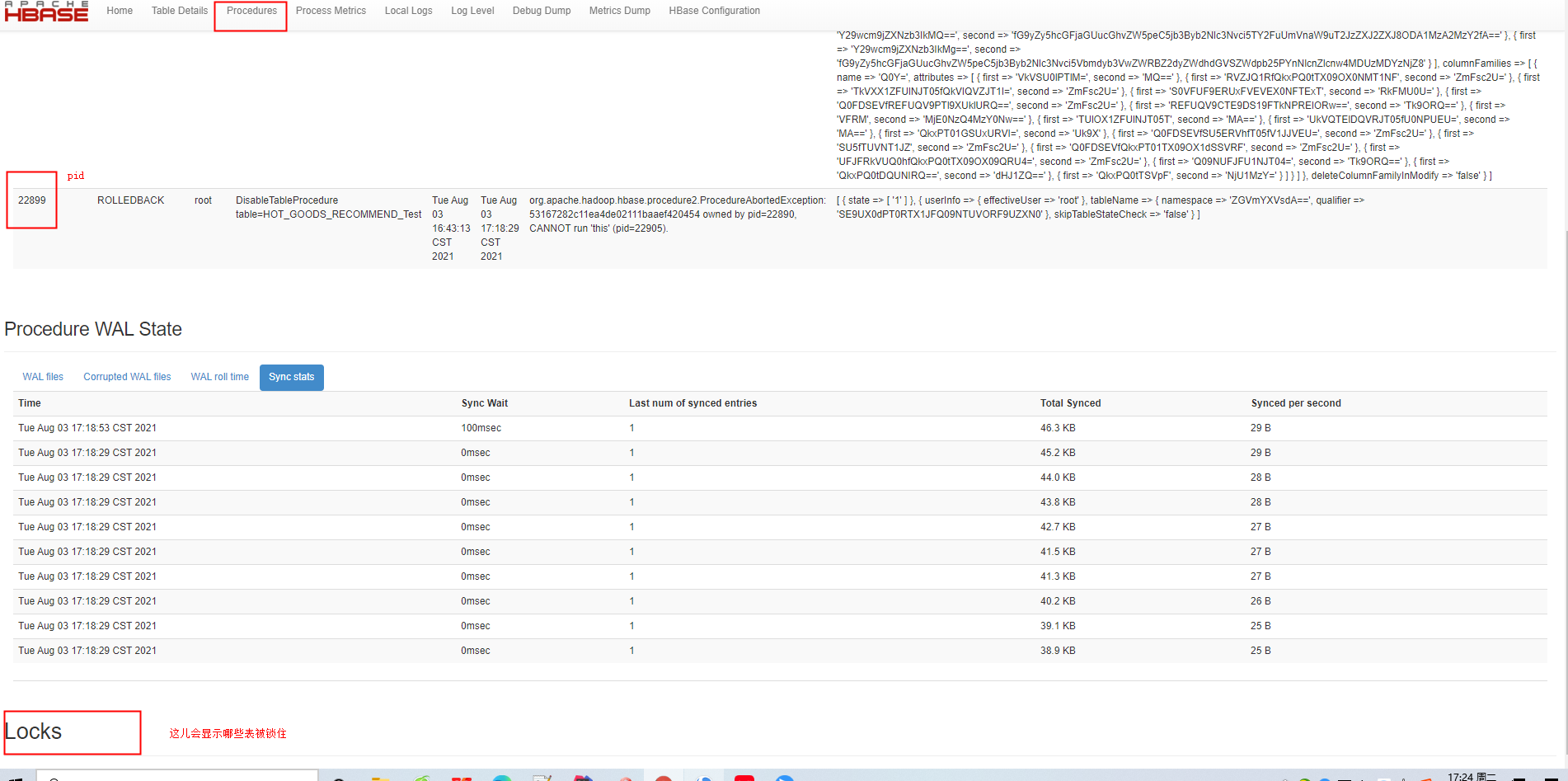This screenshot has width=1568, height=781.
Task: Click the owner cell 'root'
Action: (203, 200)
